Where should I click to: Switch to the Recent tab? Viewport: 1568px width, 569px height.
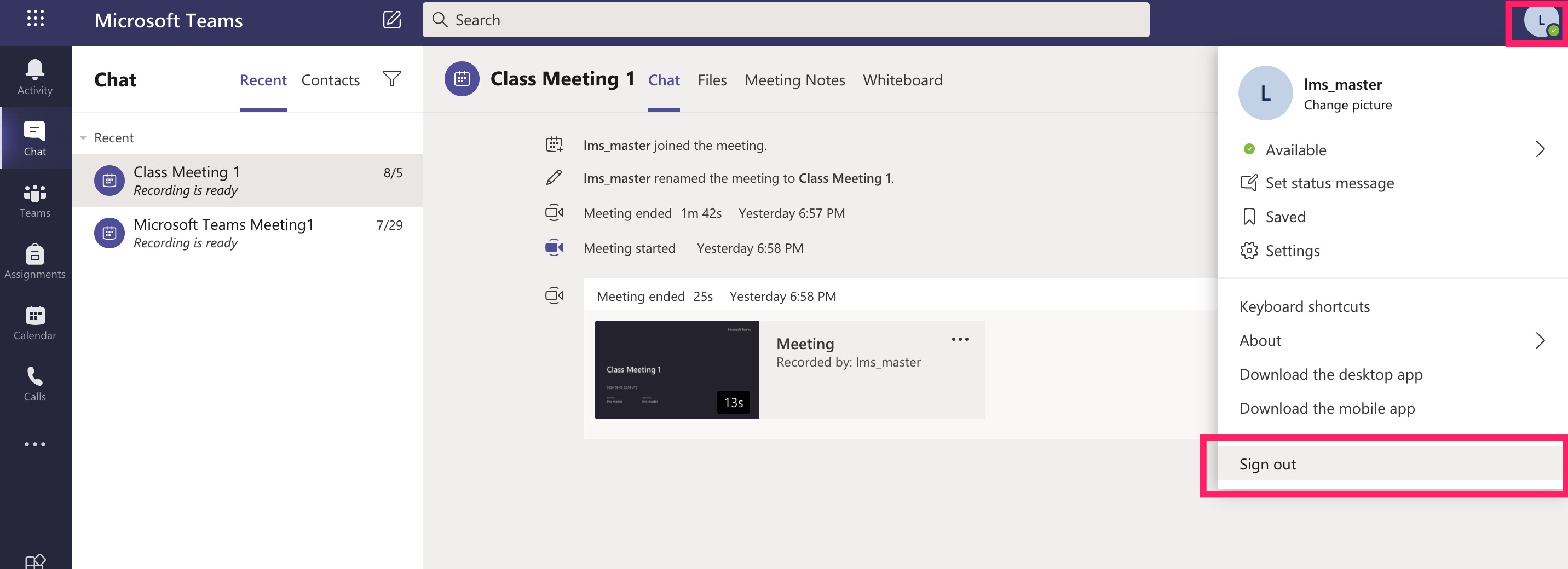click(x=263, y=80)
